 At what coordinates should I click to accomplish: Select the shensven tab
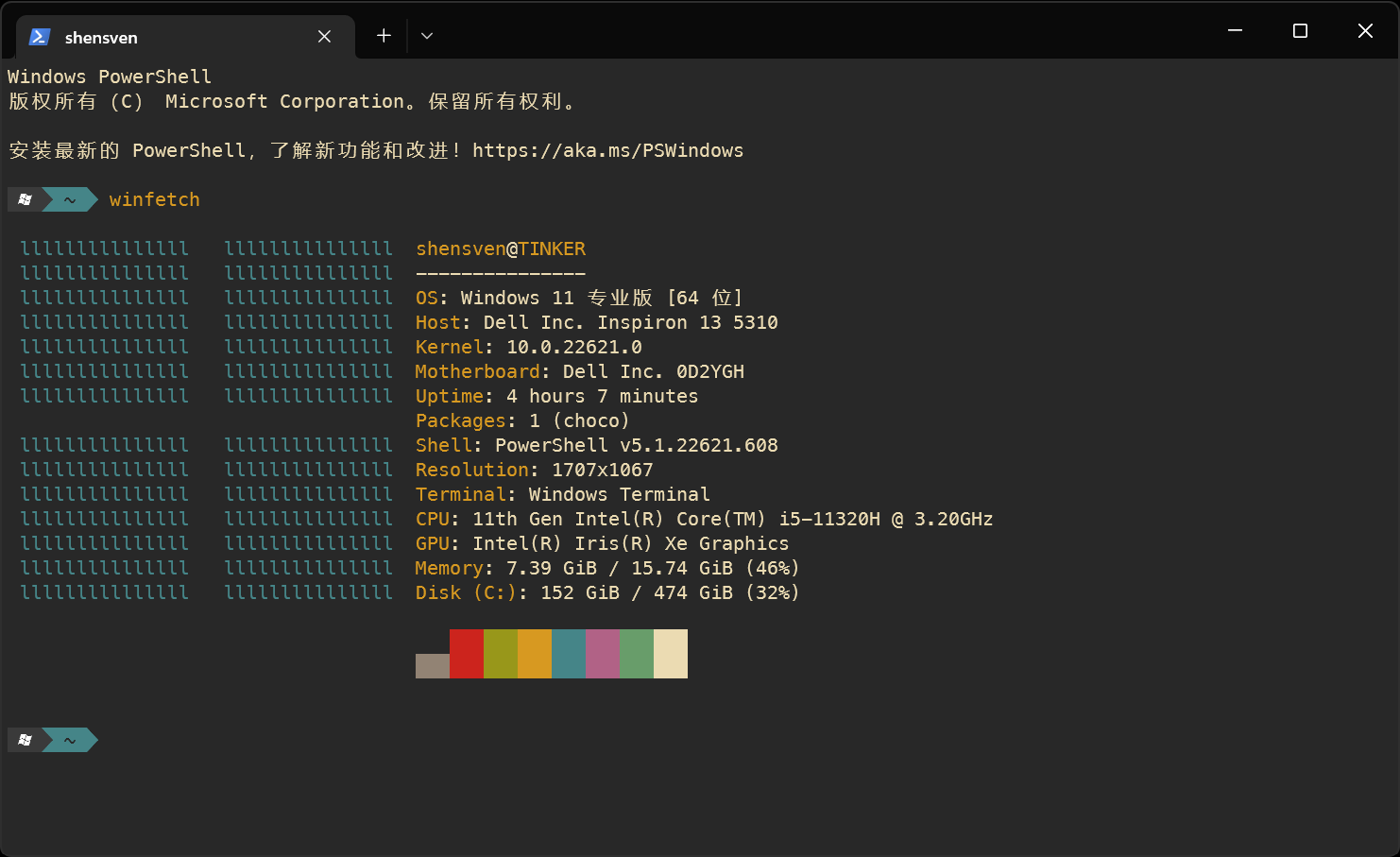tap(185, 37)
